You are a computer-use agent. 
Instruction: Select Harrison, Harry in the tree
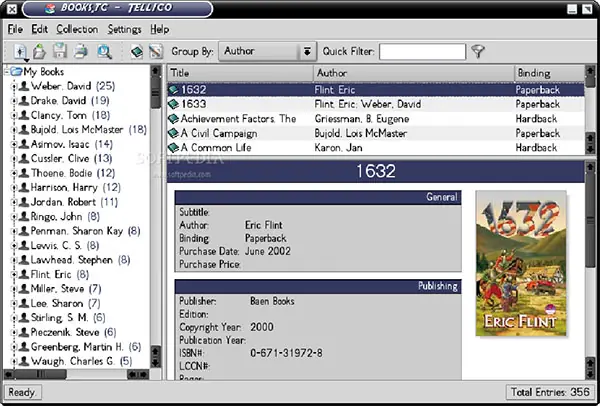tap(75, 188)
